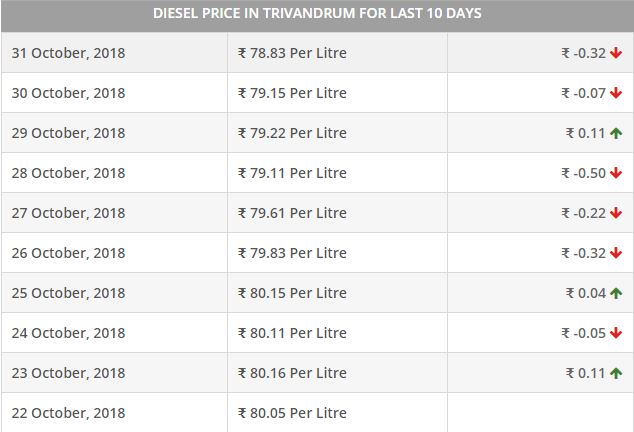This screenshot has height=432, width=634.
Task: Select the ₹ 79.61 Per Litre price
Action: click(x=292, y=213)
